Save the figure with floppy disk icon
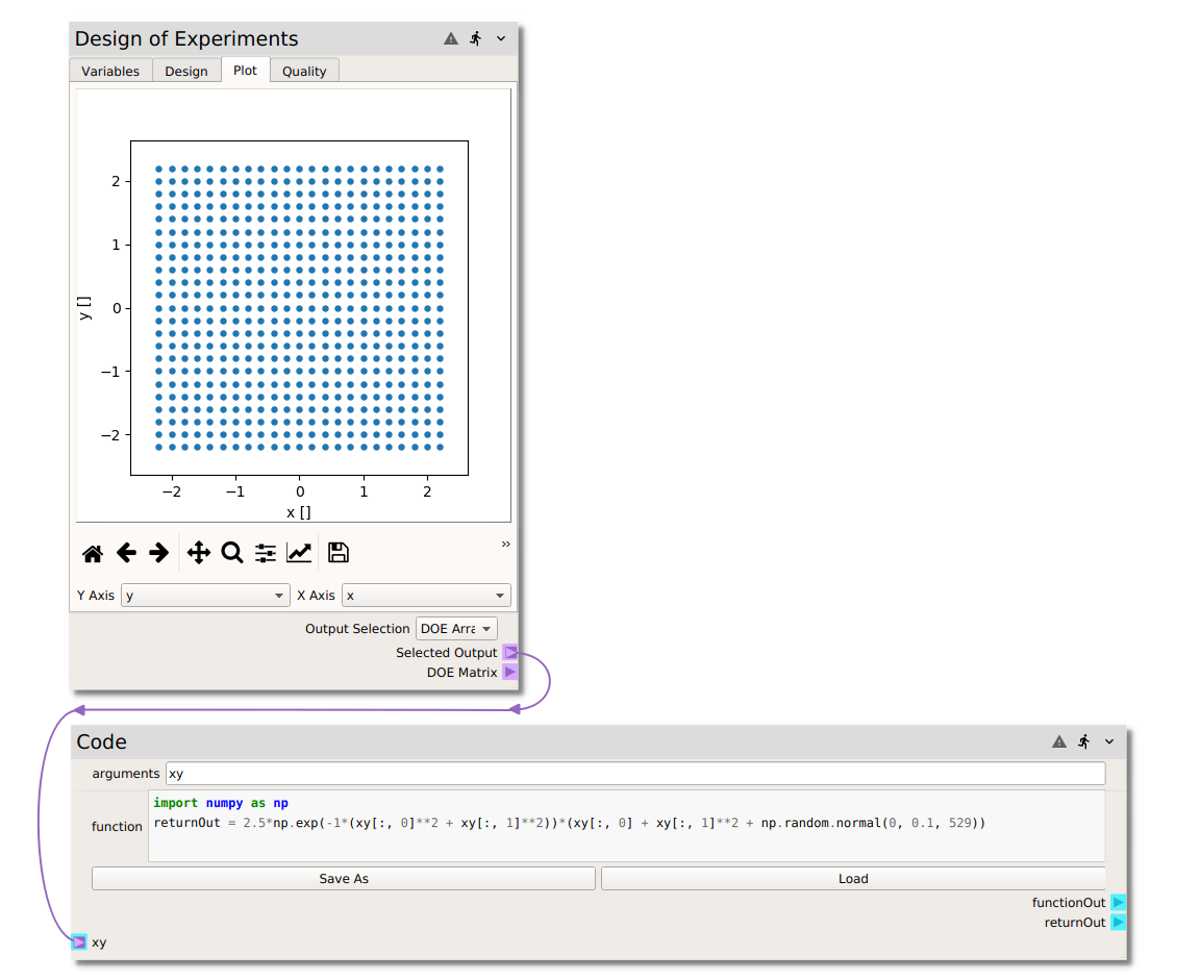This screenshot has height=975, width=1200. (338, 552)
